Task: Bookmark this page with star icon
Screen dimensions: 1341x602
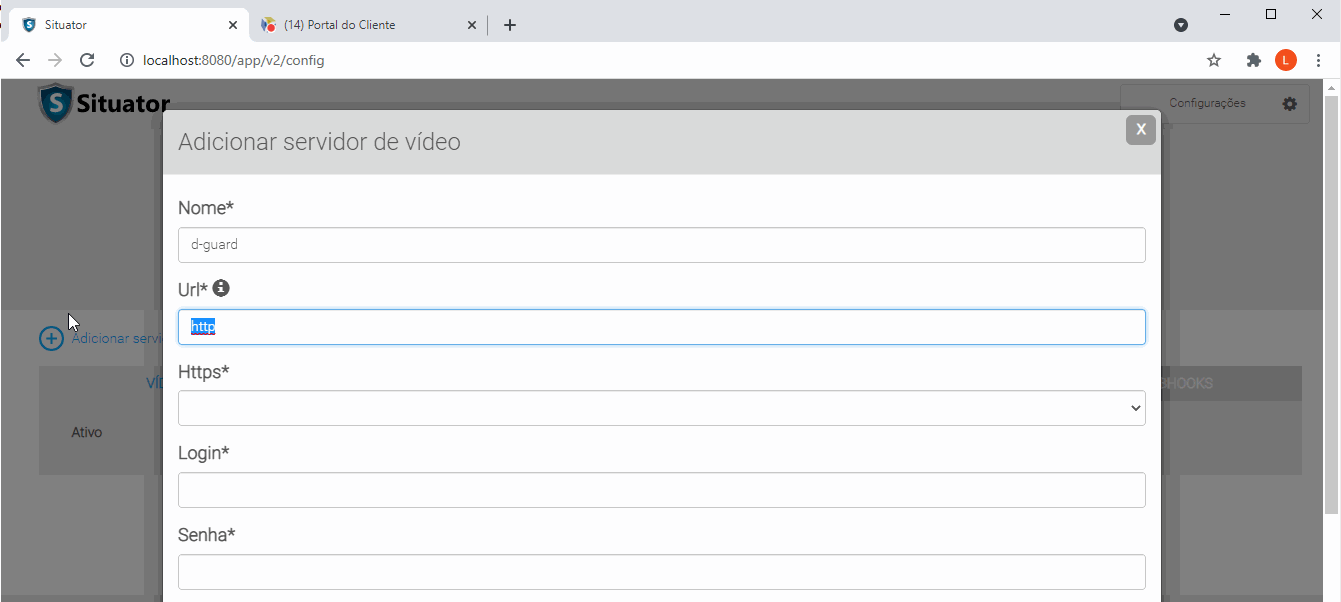Action: point(1214,60)
